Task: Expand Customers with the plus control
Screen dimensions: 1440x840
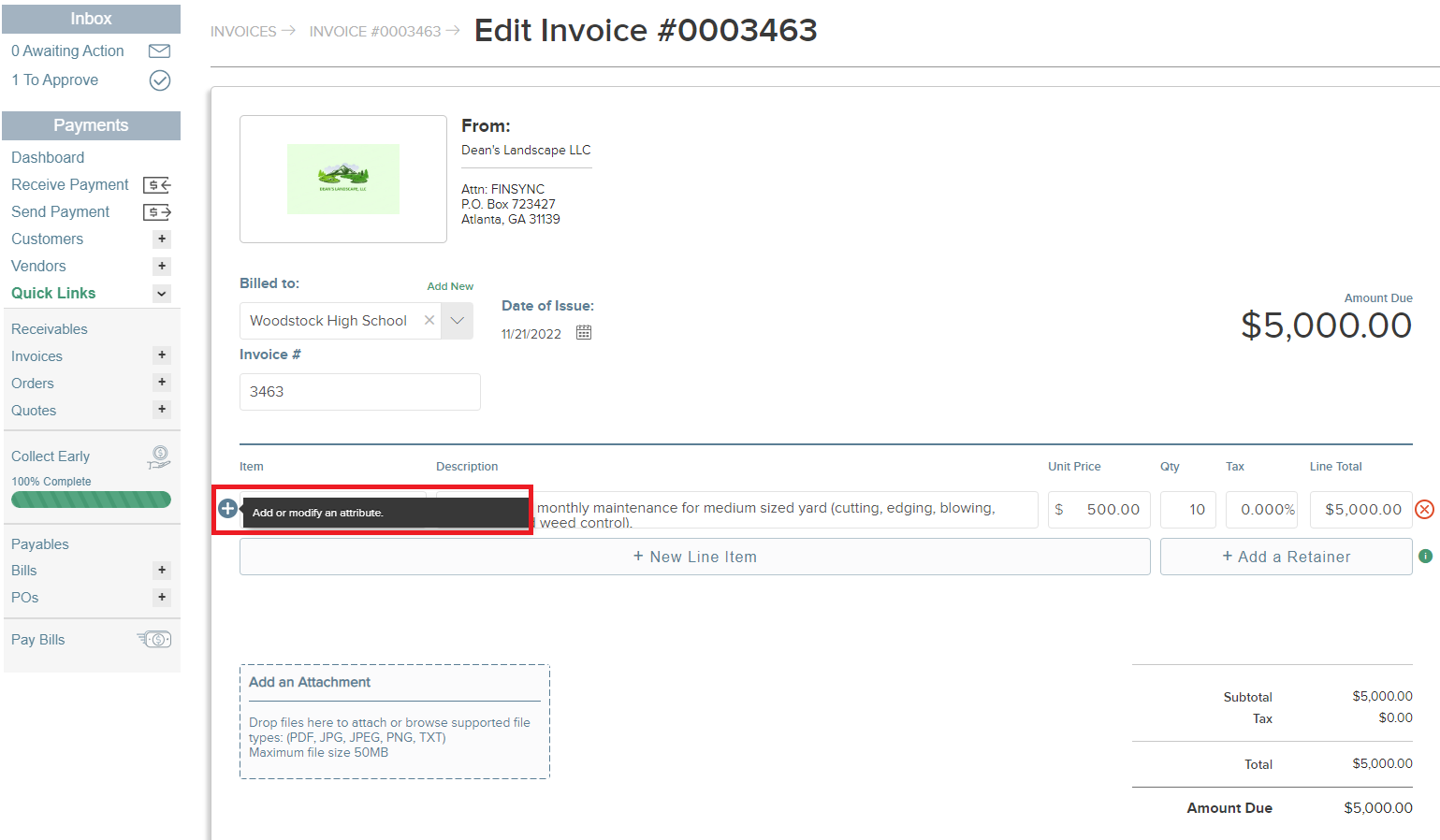Action: click(161, 239)
